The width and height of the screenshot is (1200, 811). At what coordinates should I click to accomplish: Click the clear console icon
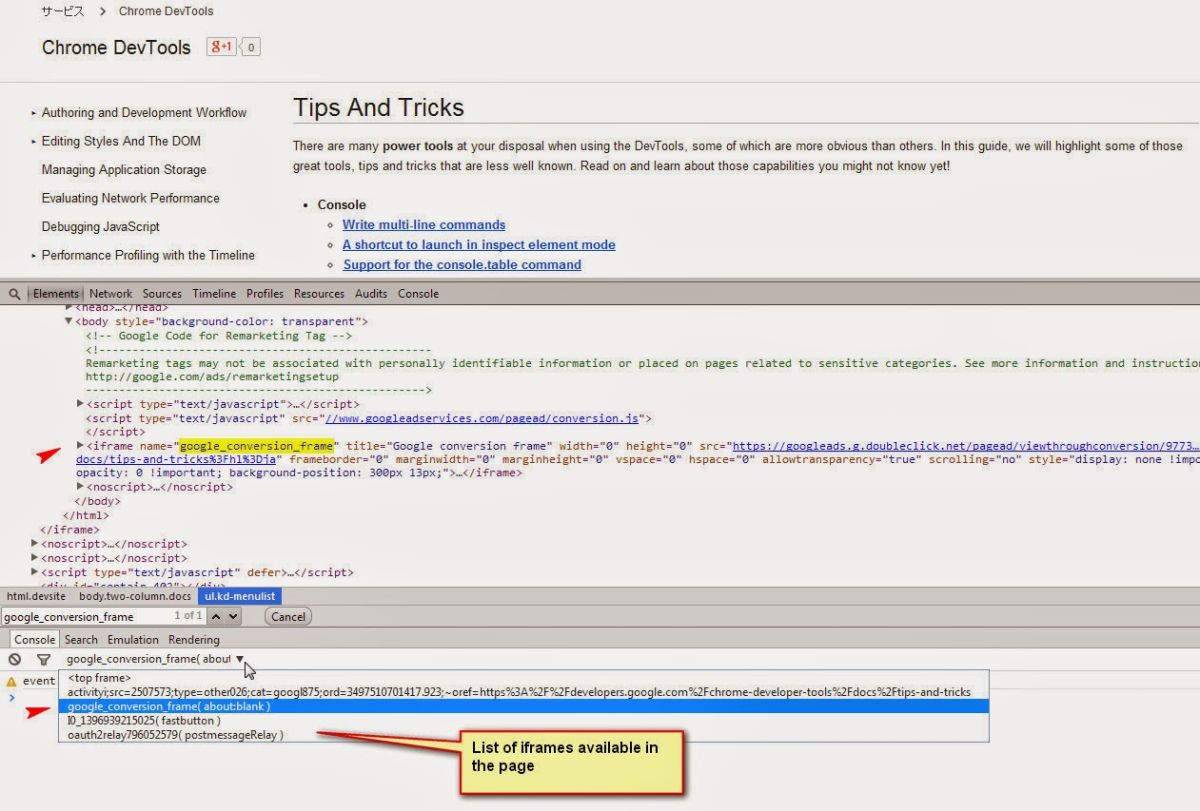click(x=15, y=660)
